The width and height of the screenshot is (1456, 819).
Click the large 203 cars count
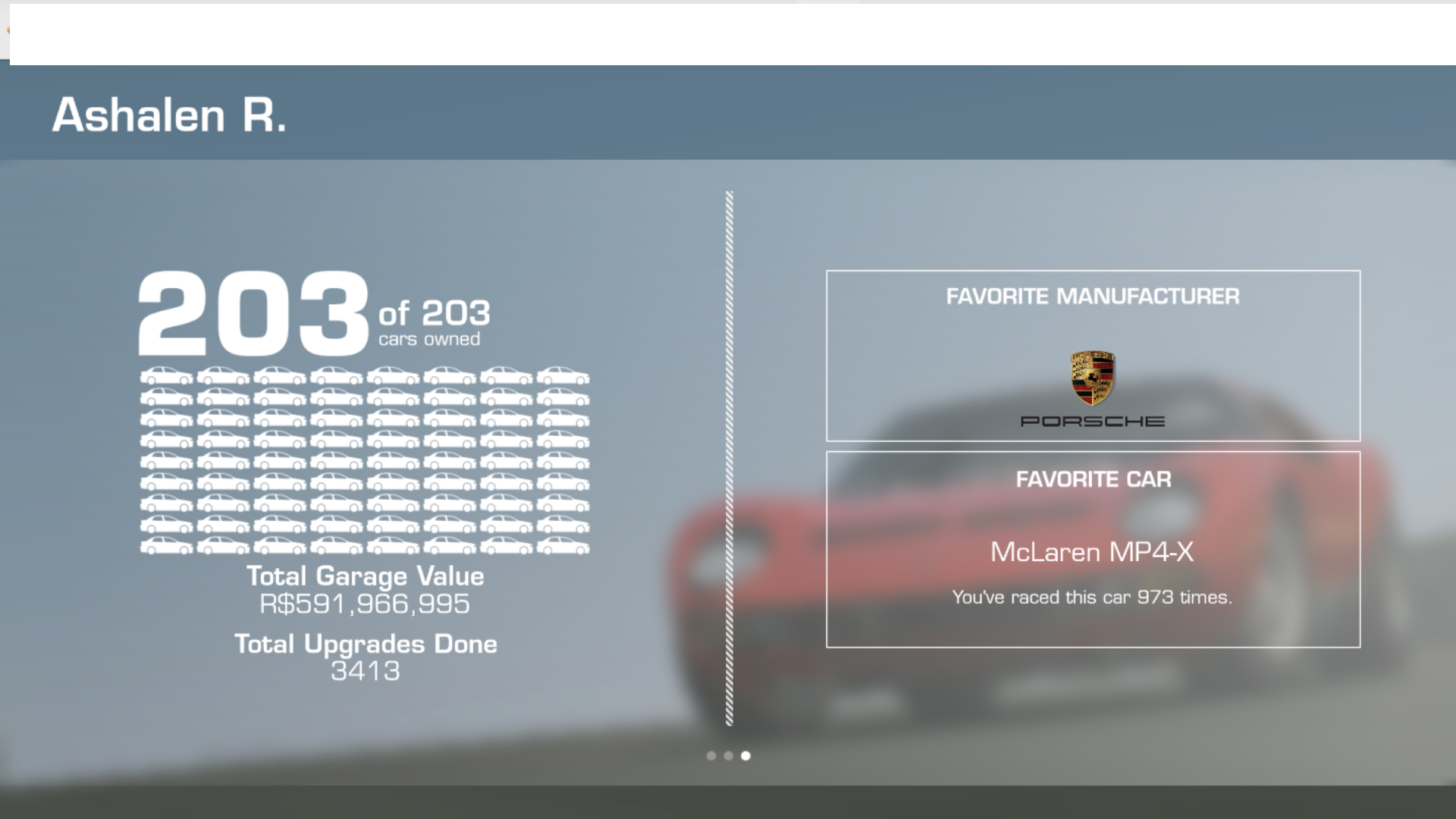point(253,314)
